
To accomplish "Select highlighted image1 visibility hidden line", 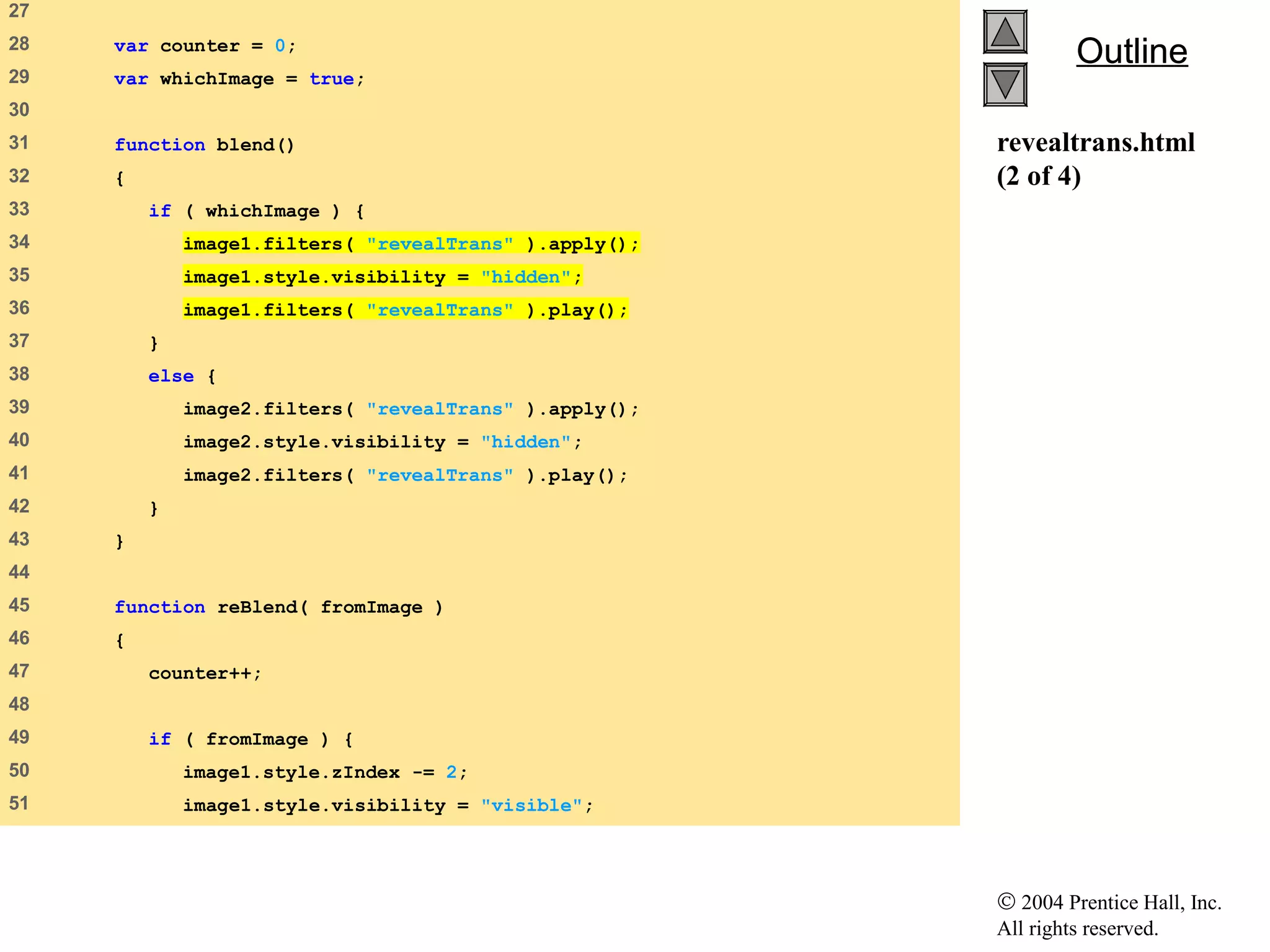I will [383, 277].
